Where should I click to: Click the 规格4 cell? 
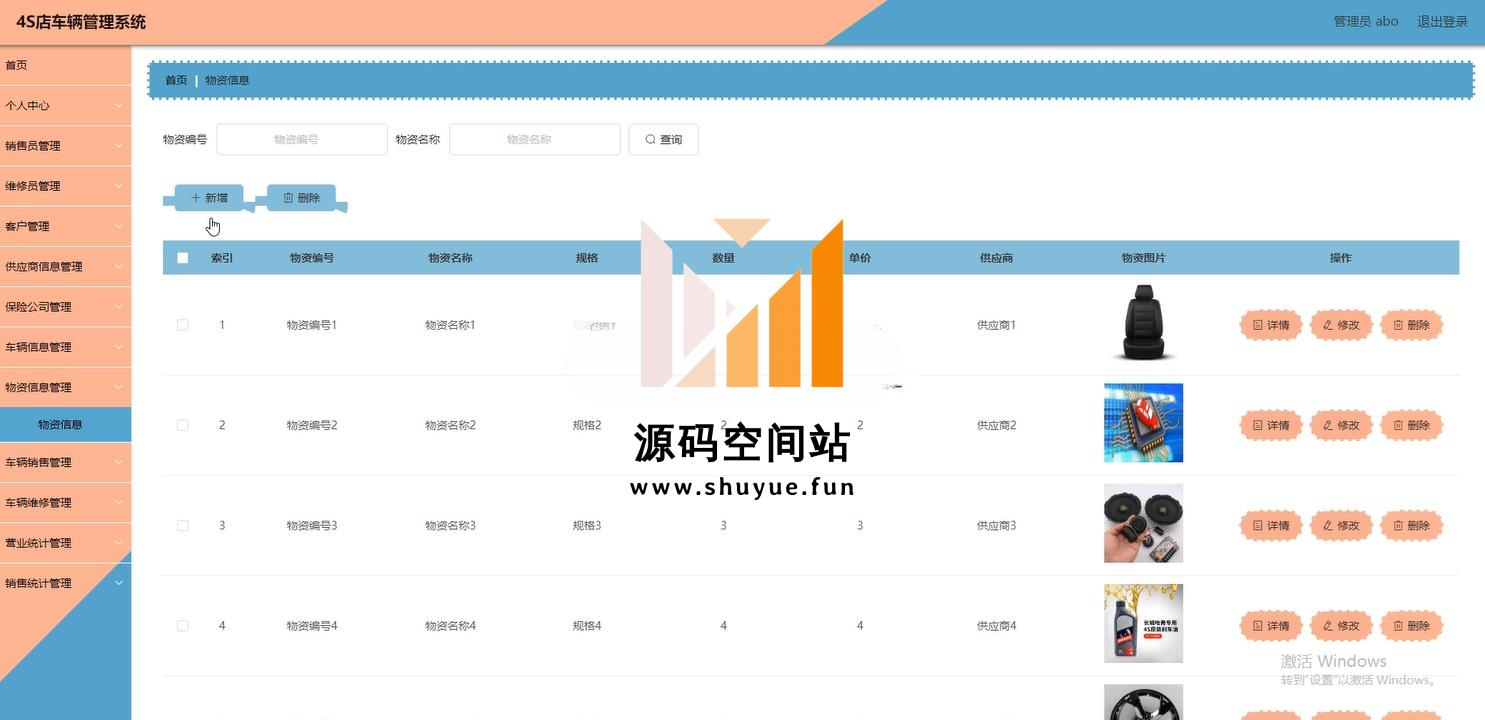click(x=587, y=626)
